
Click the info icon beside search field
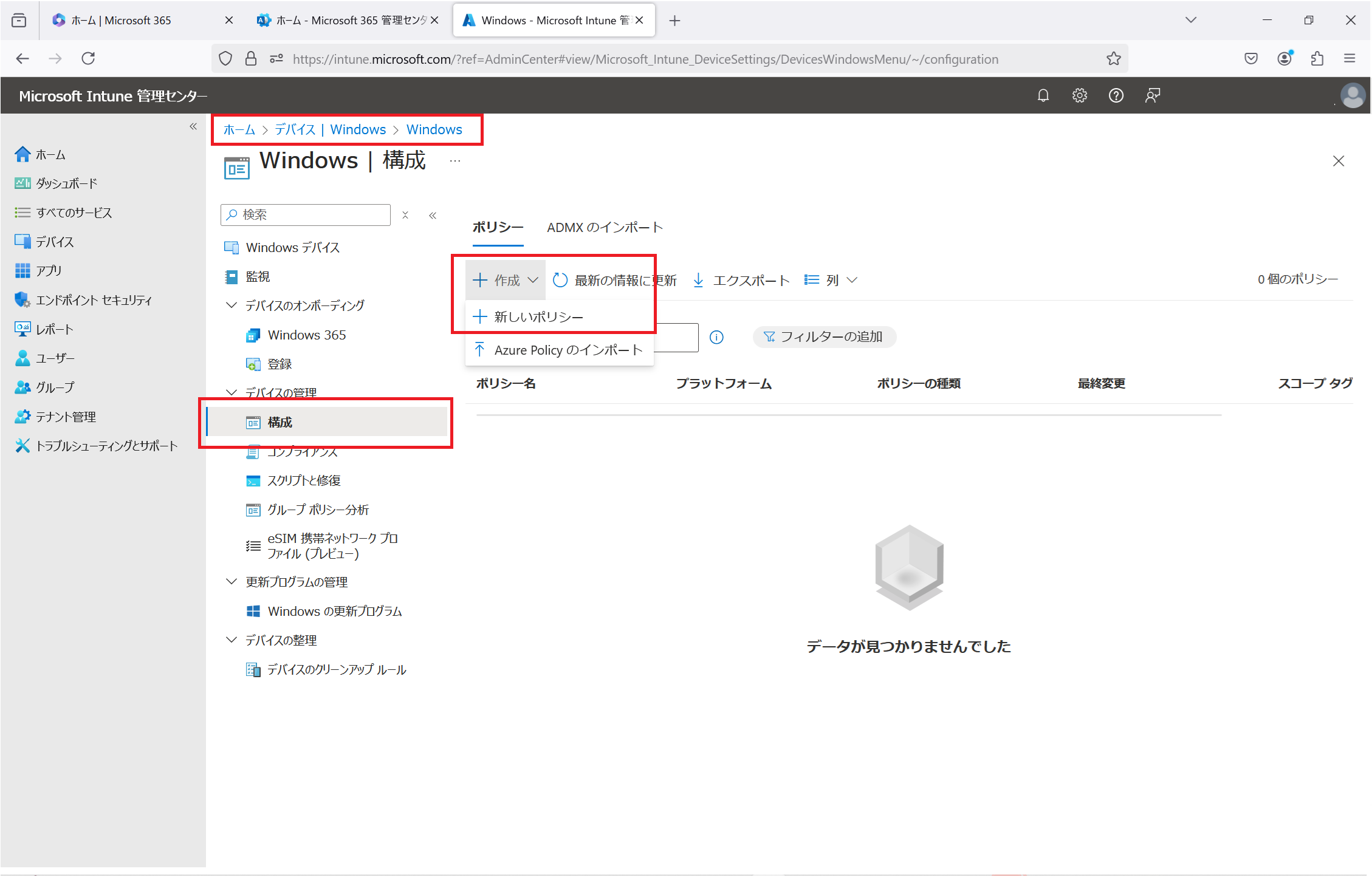(716, 337)
